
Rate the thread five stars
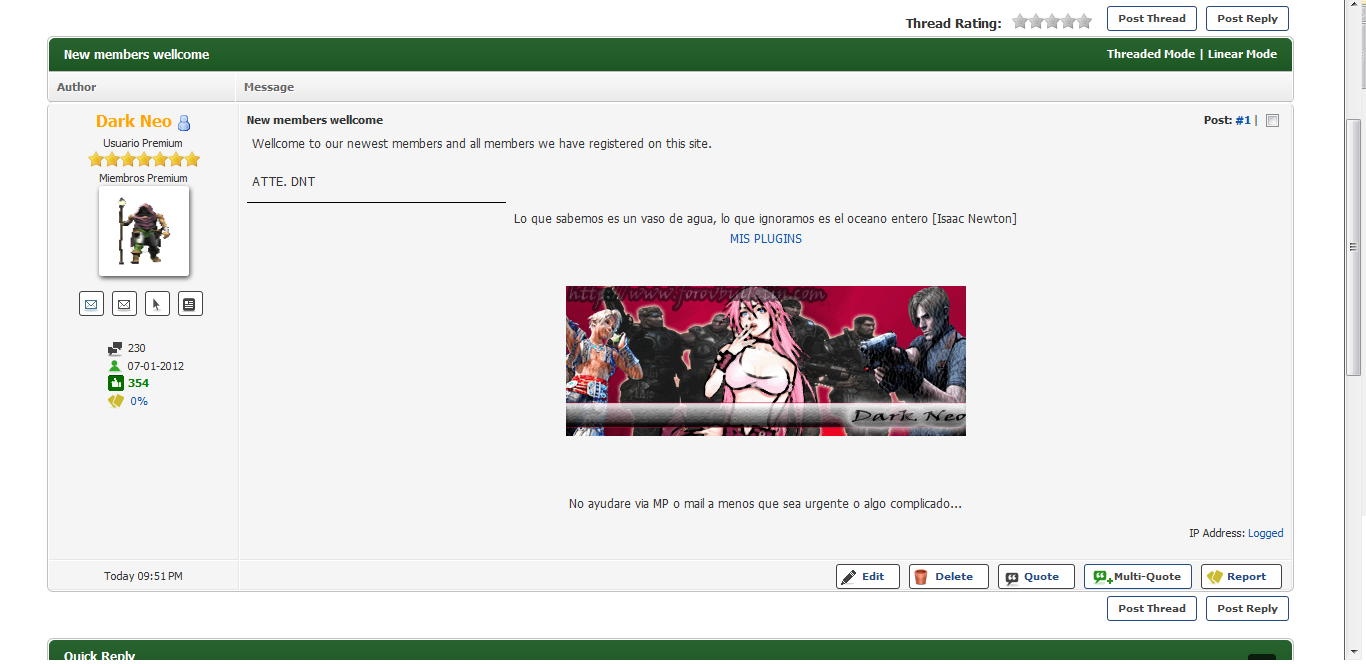pyautogui.click(x=1084, y=21)
